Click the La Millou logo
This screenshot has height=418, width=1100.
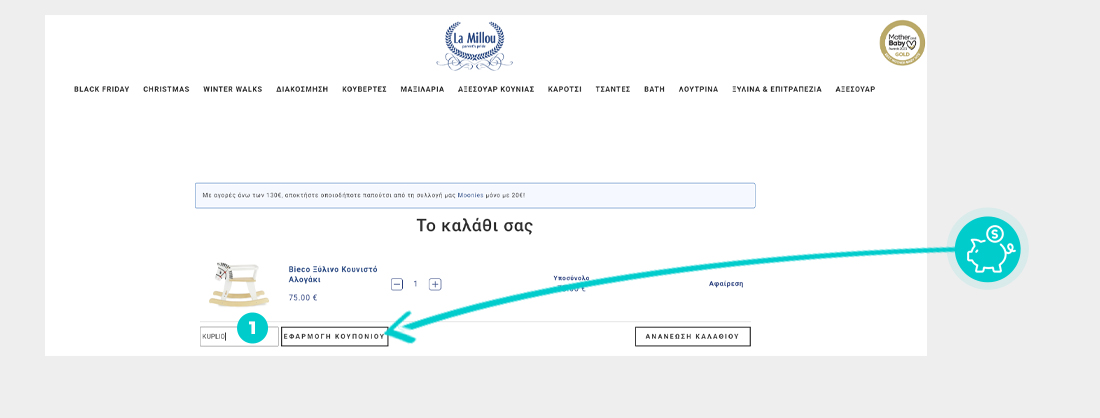click(x=475, y=46)
